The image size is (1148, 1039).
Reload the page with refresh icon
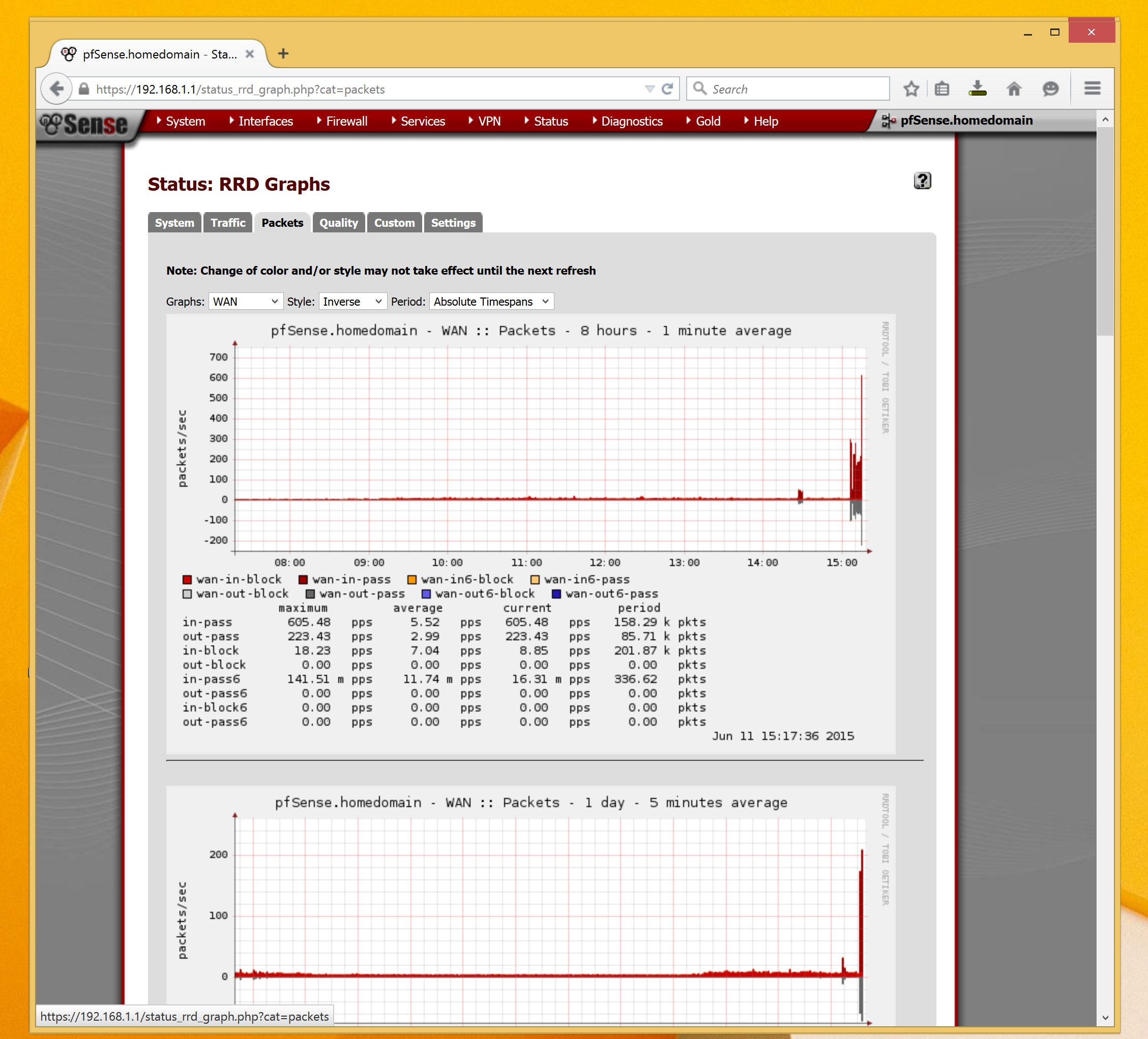(667, 89)
